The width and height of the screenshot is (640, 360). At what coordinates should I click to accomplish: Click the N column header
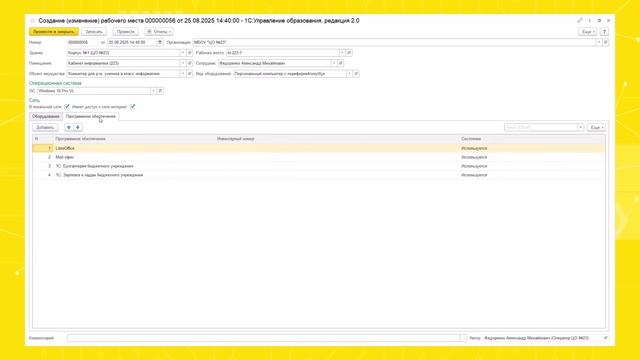click(36, 139)
